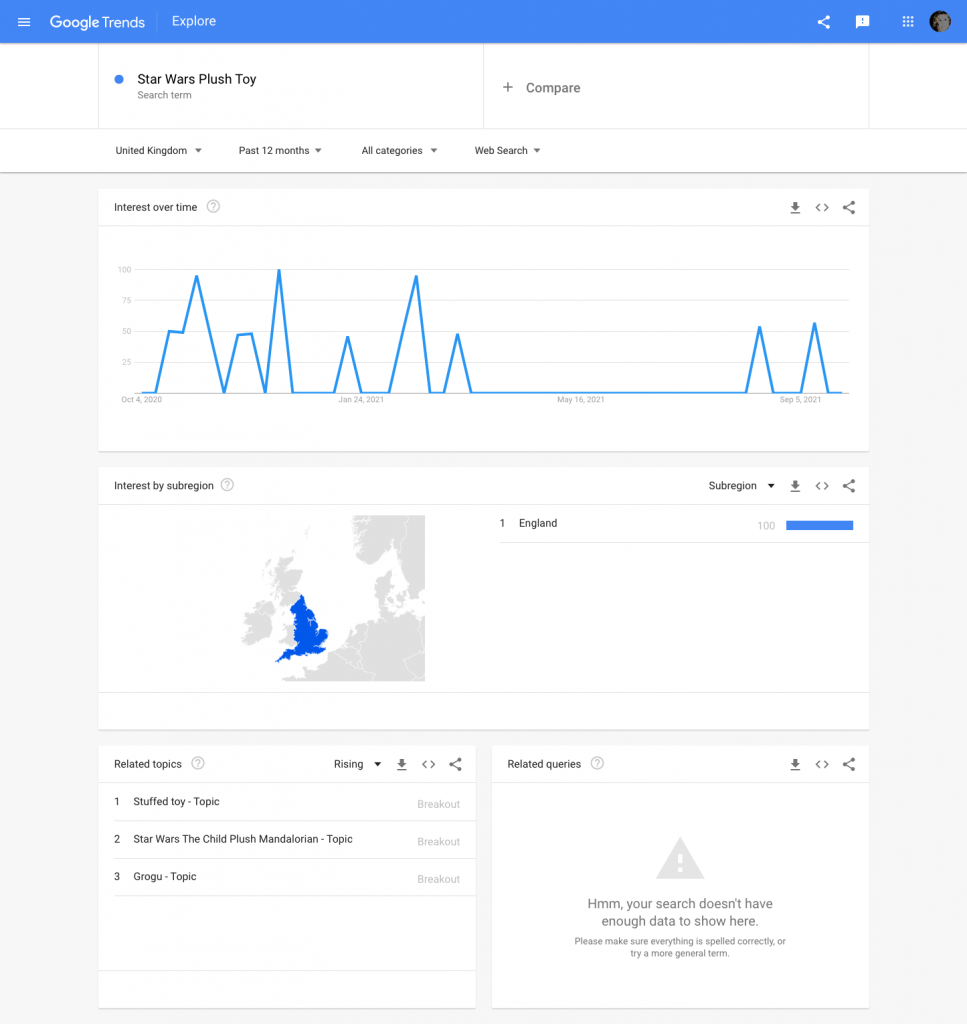Image resolution: width=967 pixels, height=1024 pixels.
Task: Open the All categories dropdown
Action: (398, 150)
